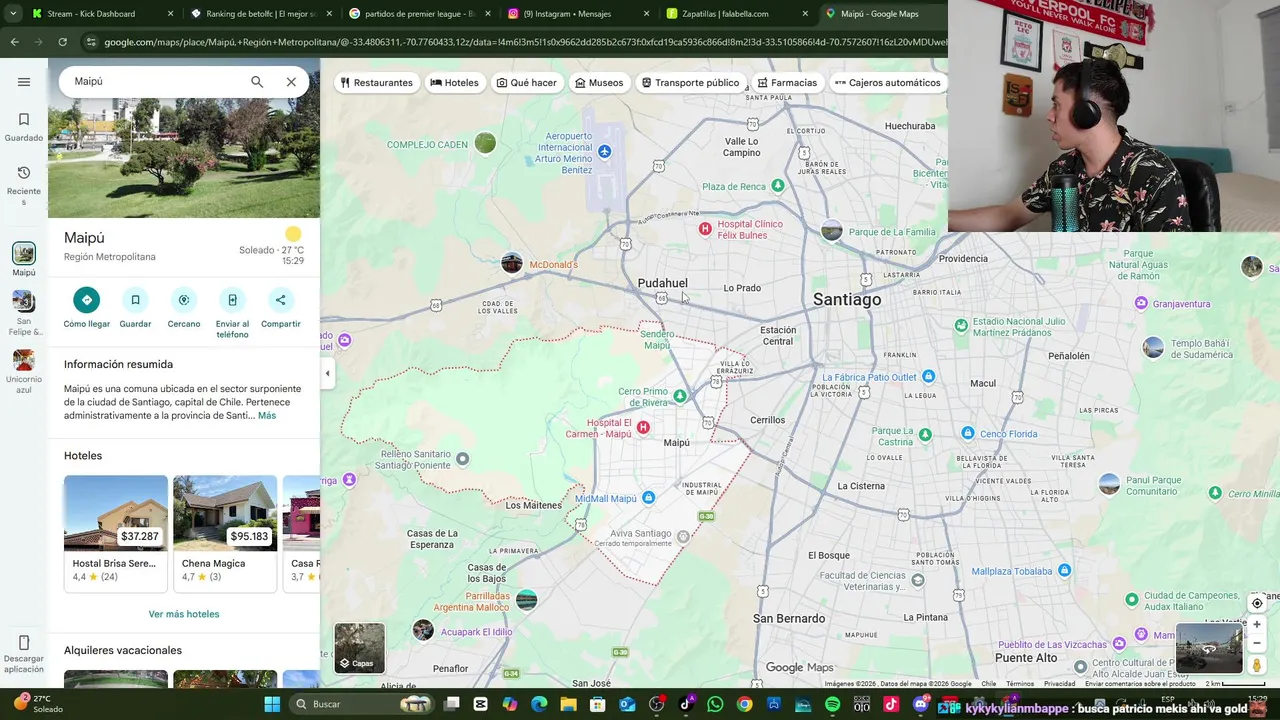Zoom in with the plus button
The height and width of the screenshot is (720, 1280).
(x=1257, y=625)
